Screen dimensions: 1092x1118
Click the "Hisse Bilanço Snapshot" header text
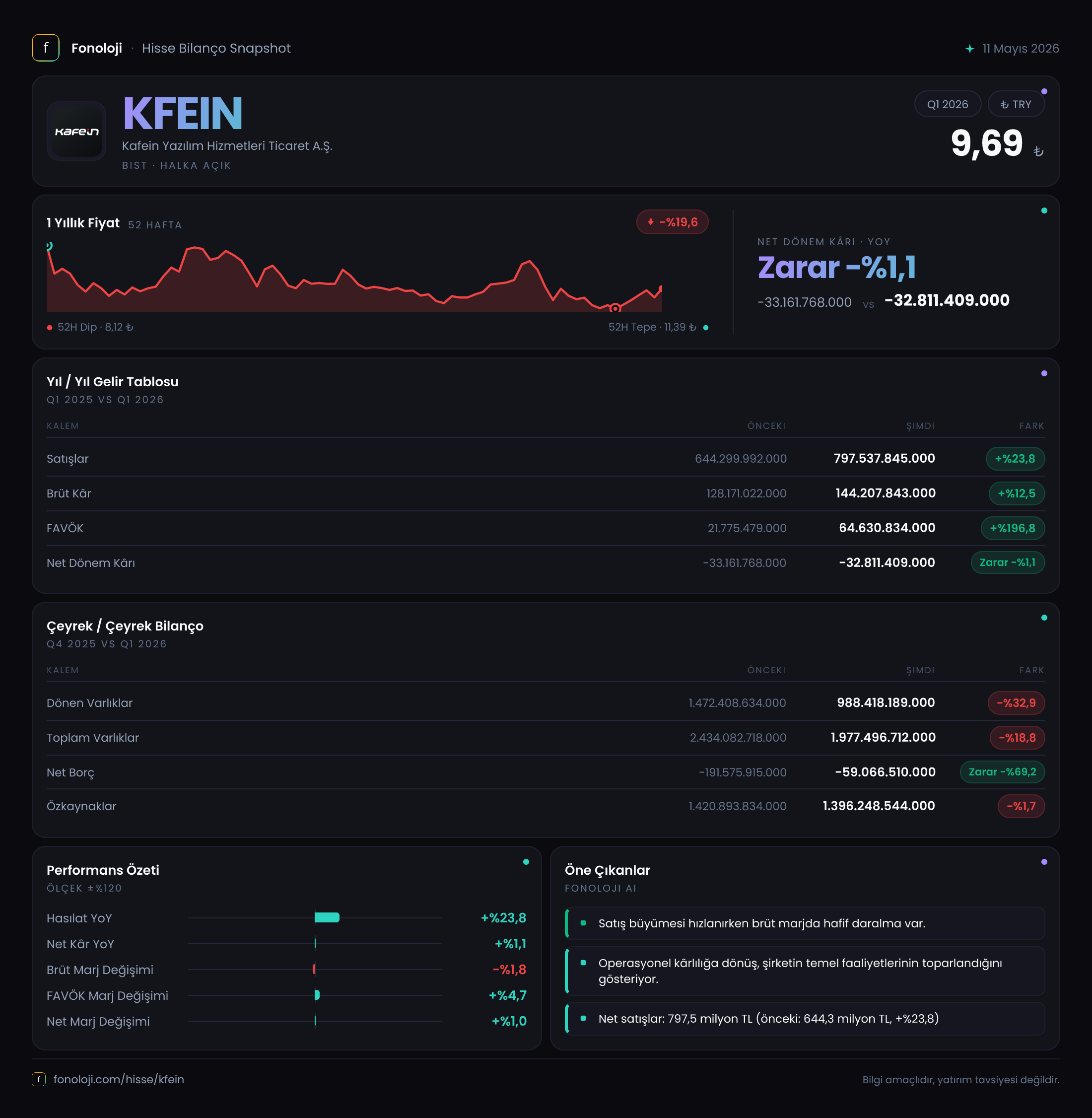point(216,48)
